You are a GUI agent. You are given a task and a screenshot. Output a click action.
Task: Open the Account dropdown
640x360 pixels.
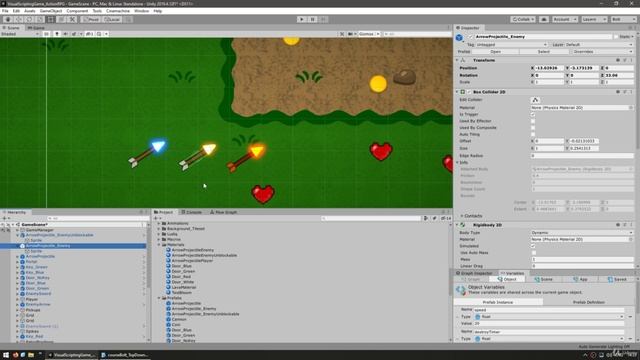pyautogui.click(x=565, y=19)
